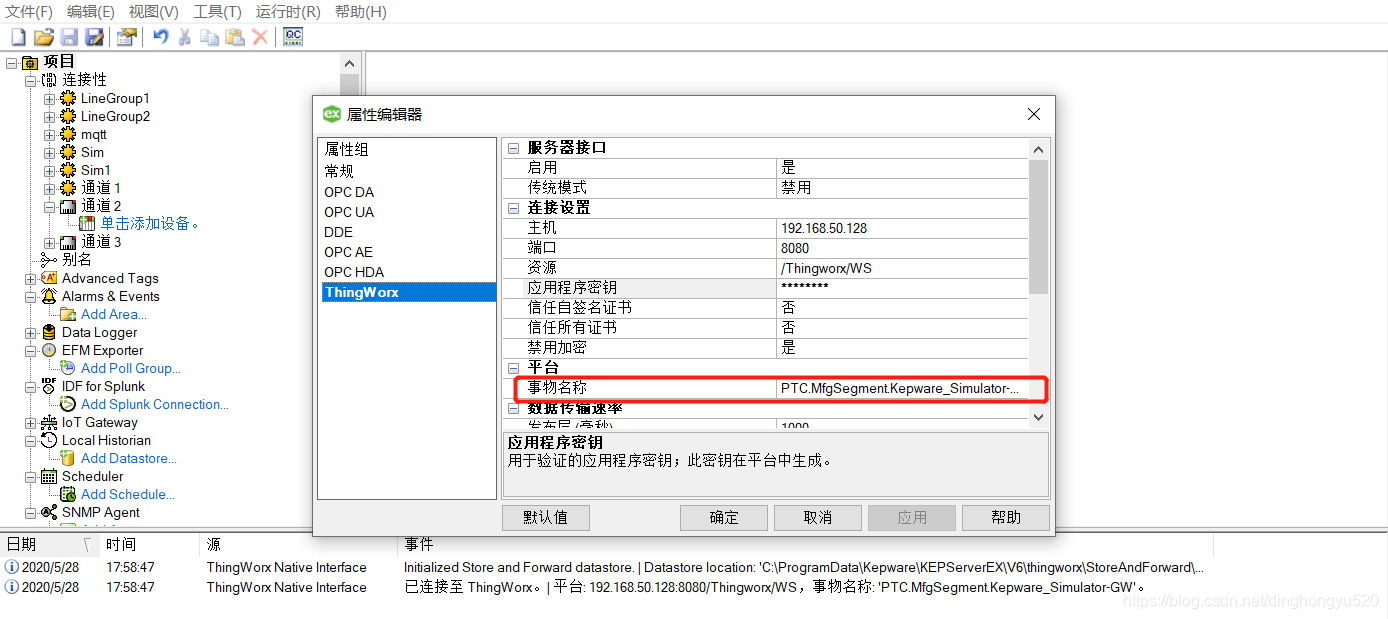The height and width of the screenshot is (619, 1388).
Task: Click the Add Poll Group link
Action: 131,368
